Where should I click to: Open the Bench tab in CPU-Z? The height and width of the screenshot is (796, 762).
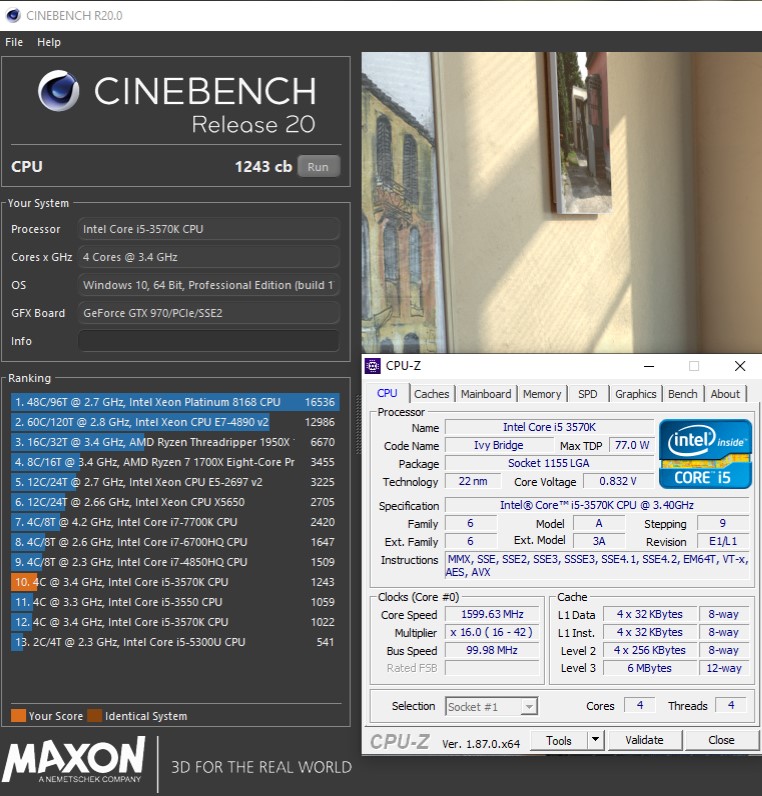(683, 394)
